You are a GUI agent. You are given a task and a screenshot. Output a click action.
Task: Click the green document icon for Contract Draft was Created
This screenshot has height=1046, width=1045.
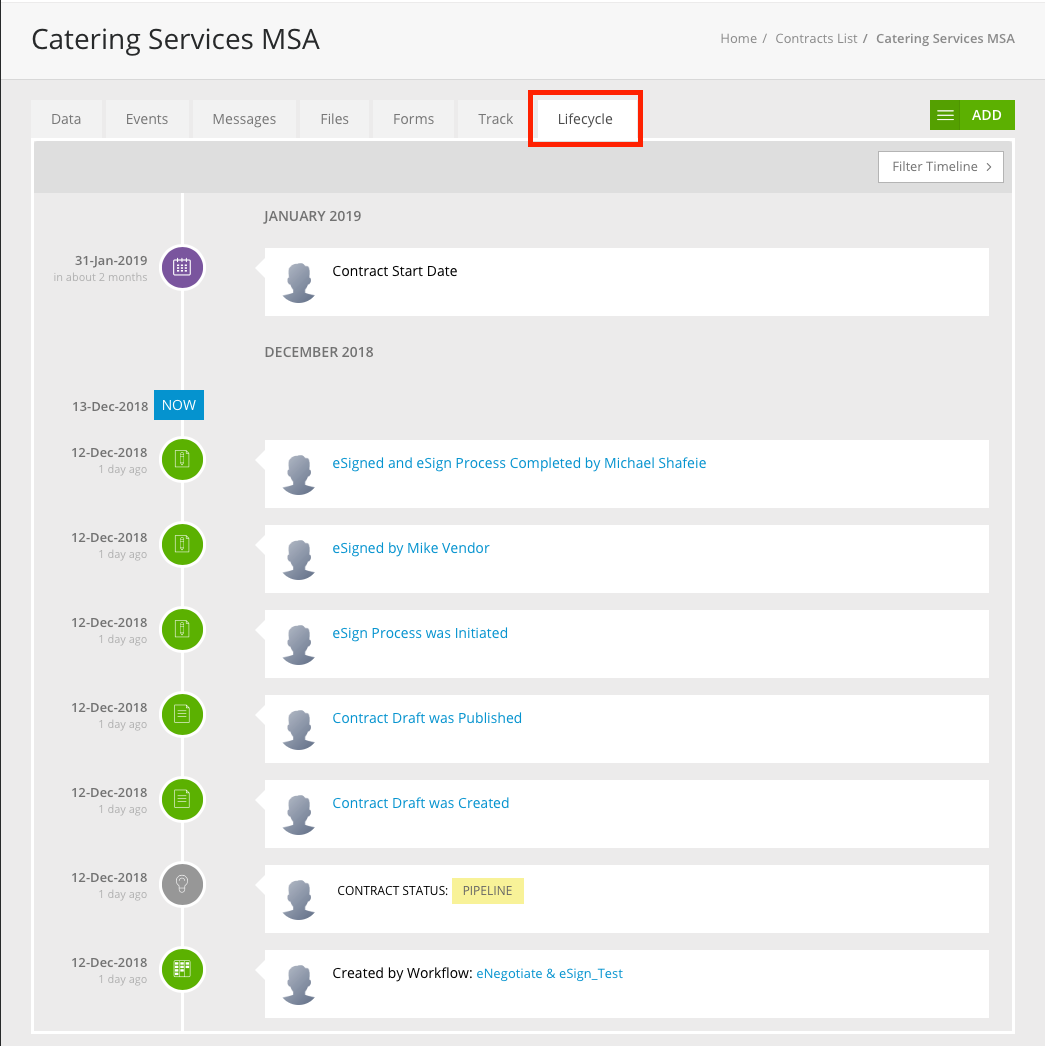tap(182, 799)
